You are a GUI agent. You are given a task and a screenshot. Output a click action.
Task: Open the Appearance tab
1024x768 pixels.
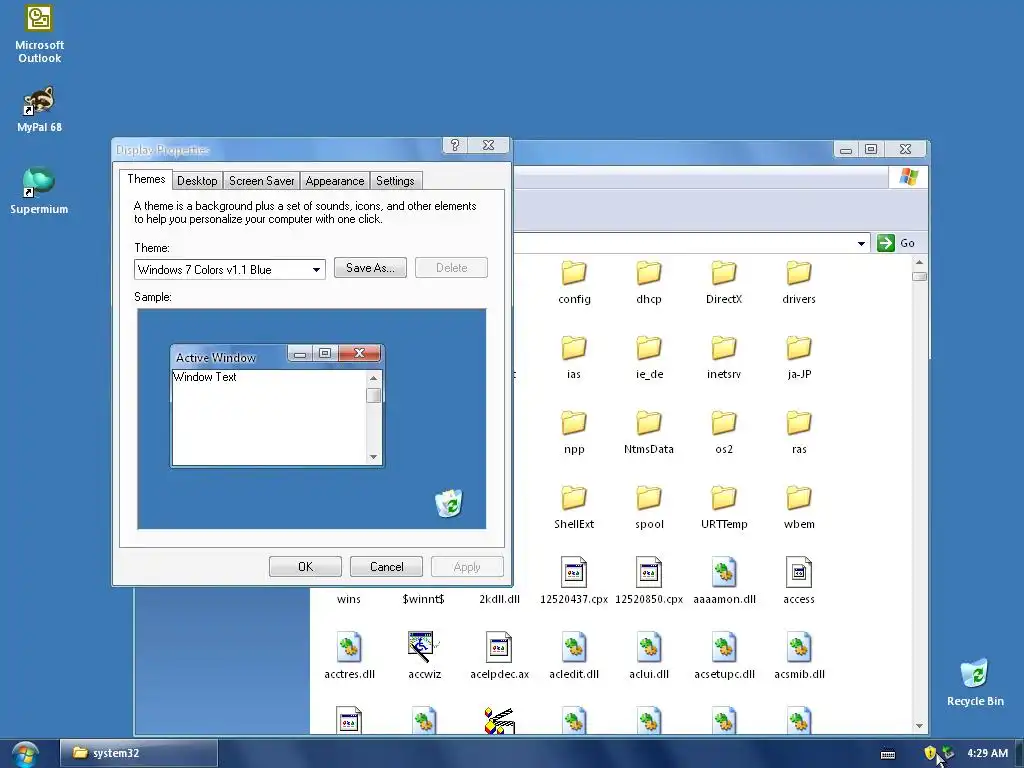(x=334, y=181)
